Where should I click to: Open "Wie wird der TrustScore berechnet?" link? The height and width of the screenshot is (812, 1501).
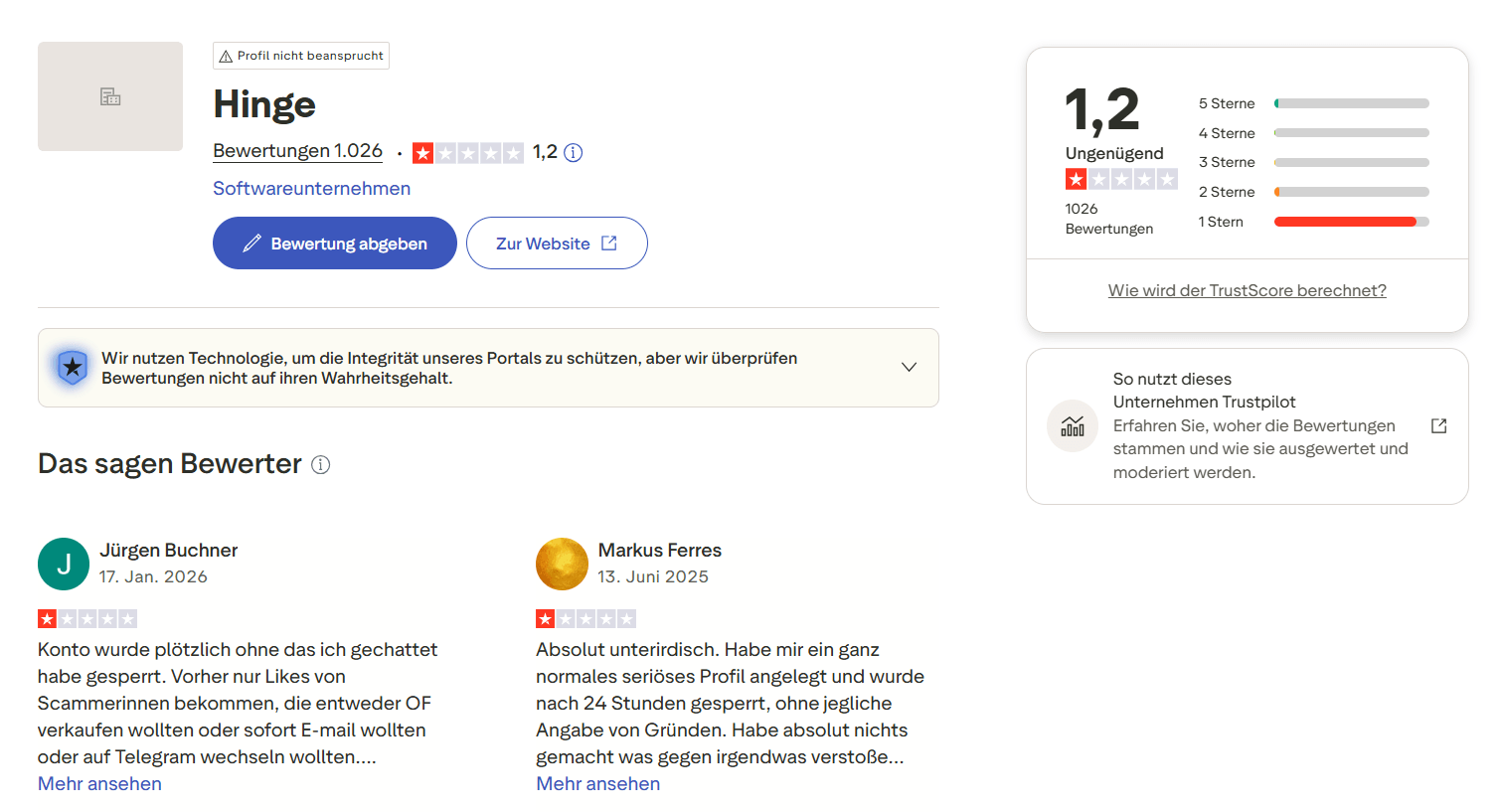1247,290
